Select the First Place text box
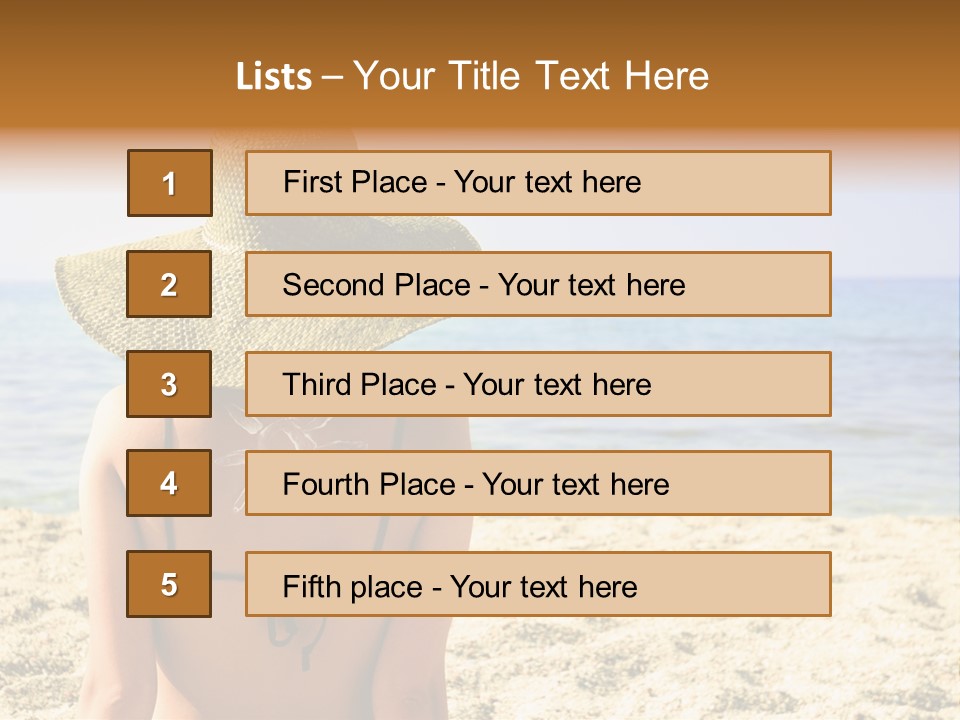Screen dimensions: 960x720 [538, 183]
